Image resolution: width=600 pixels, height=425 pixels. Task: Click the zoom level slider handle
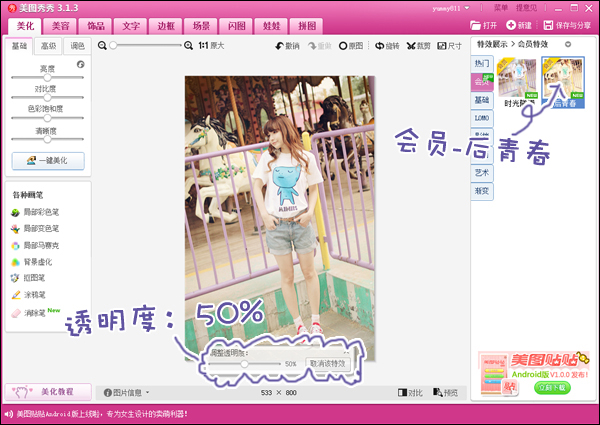[113, 46]
